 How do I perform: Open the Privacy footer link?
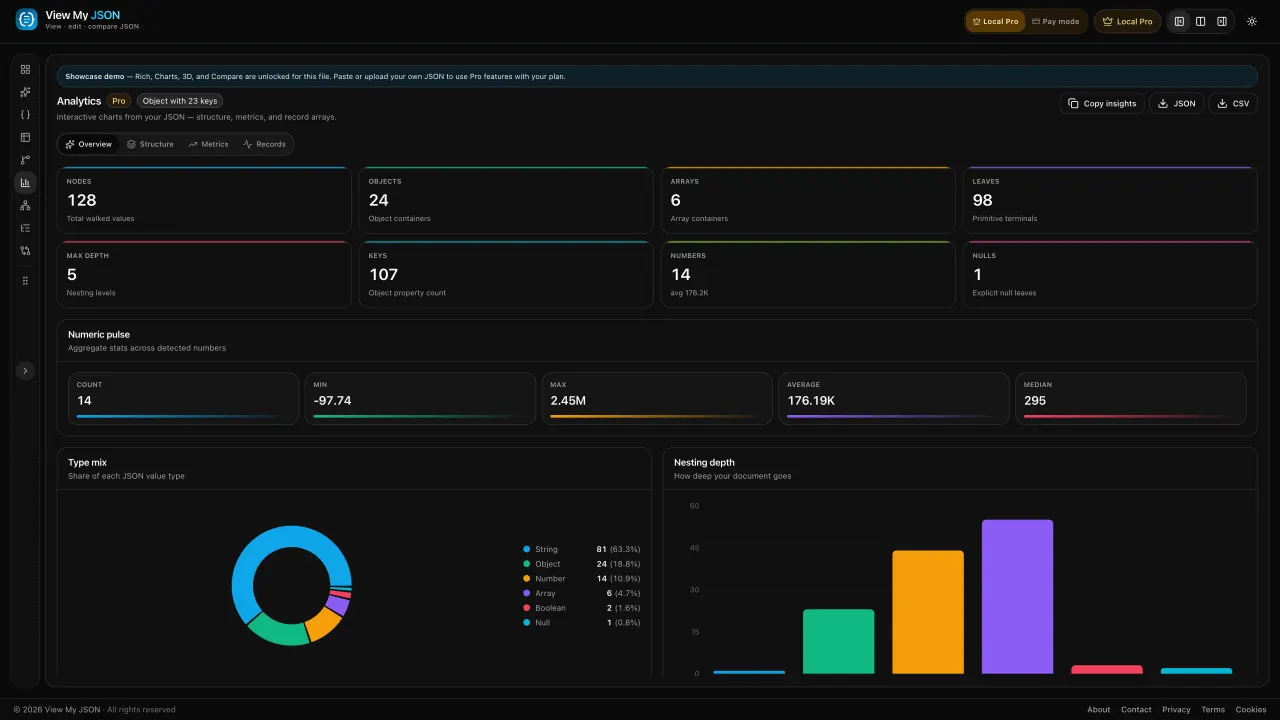point(1176,710)
